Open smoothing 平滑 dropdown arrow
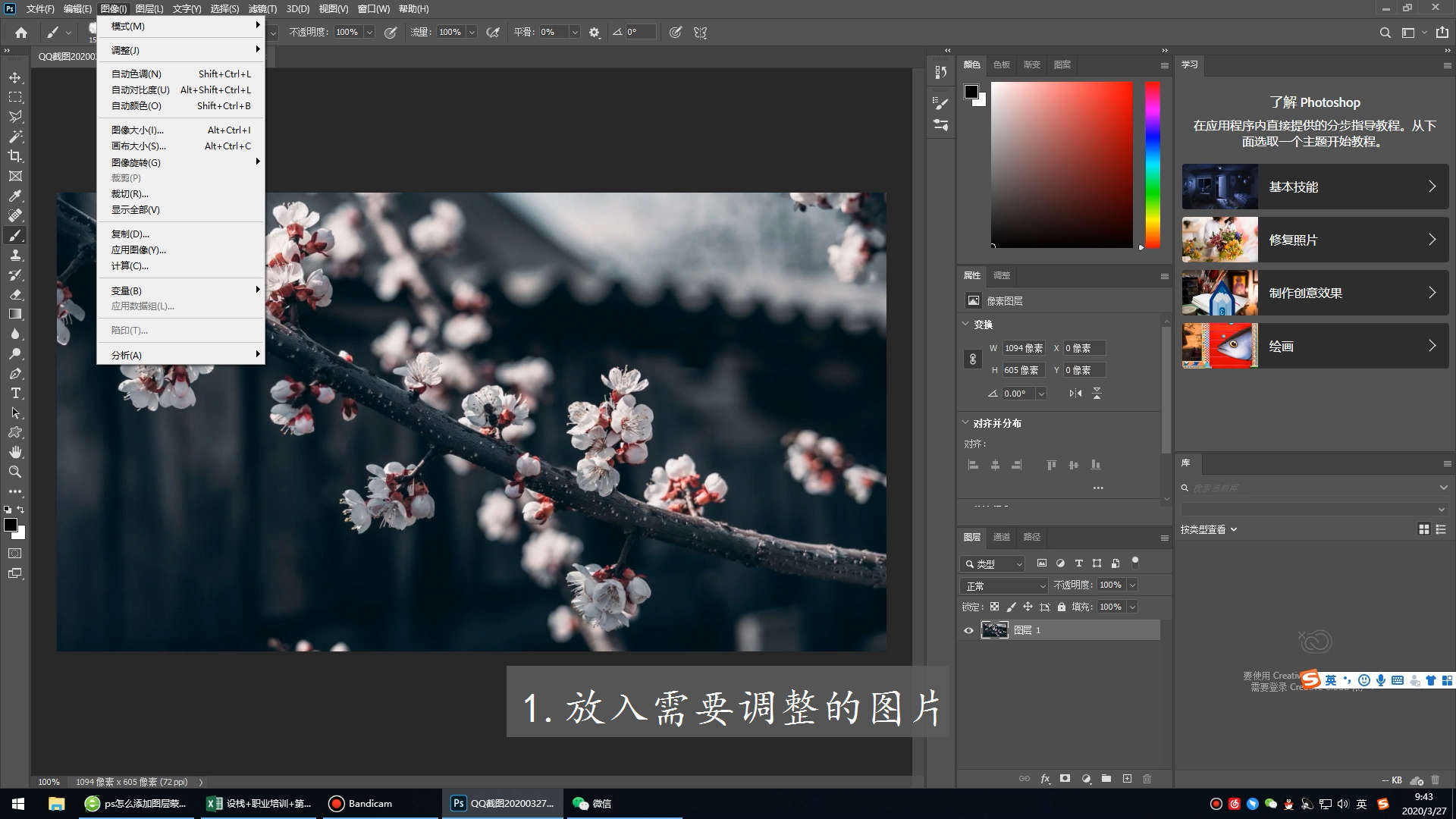 [575, 33]
